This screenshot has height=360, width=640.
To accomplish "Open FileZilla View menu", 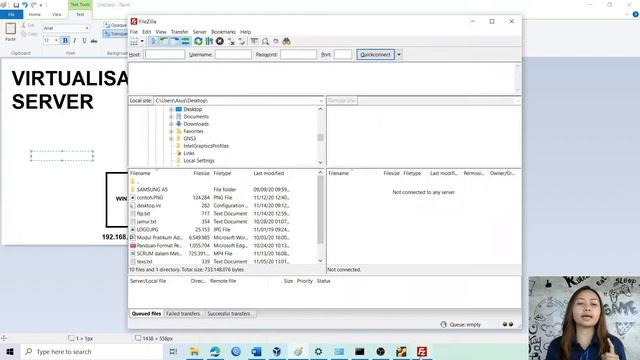I will (161, 32).
